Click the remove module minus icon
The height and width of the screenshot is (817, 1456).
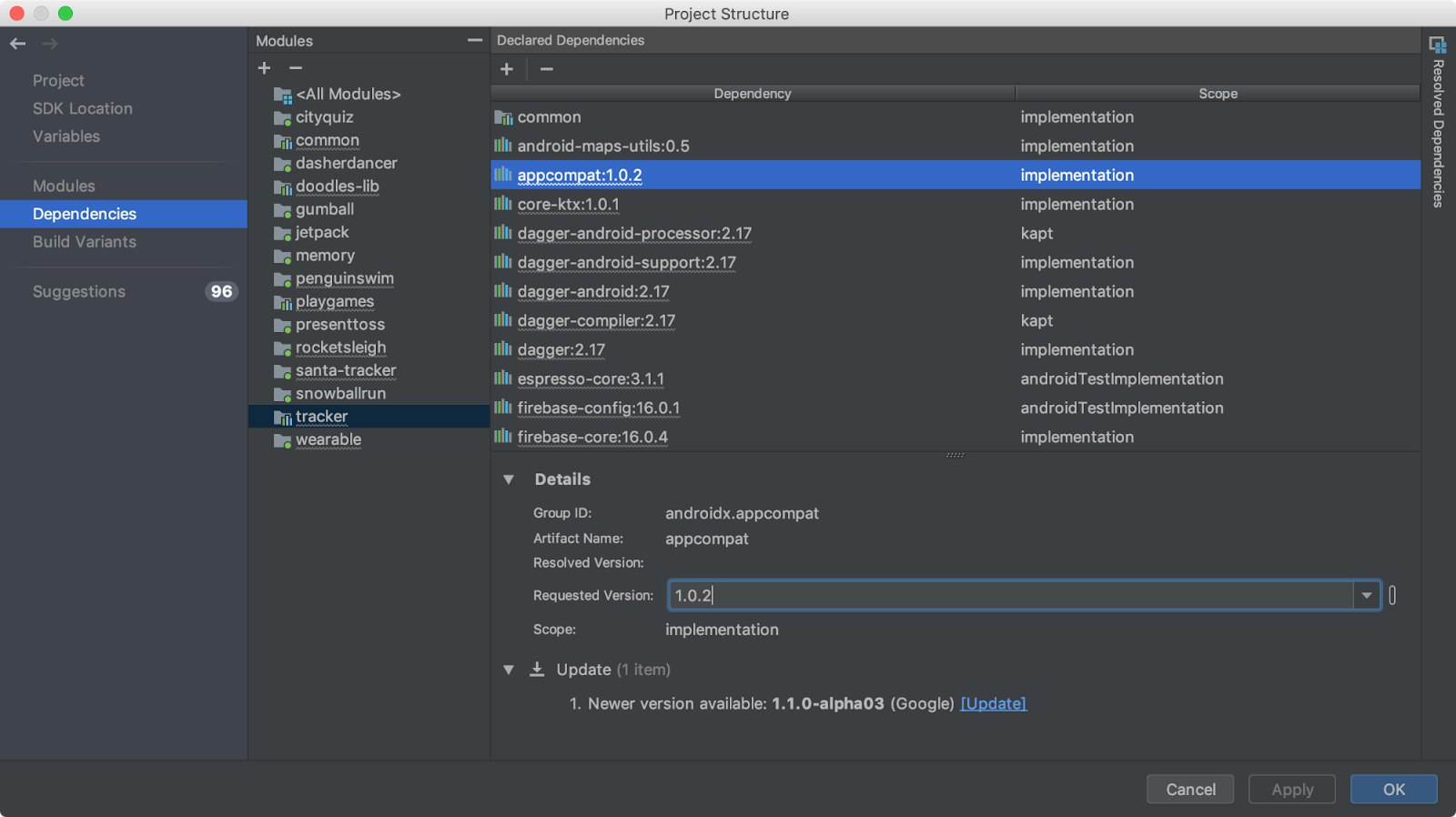click(296, 68)
